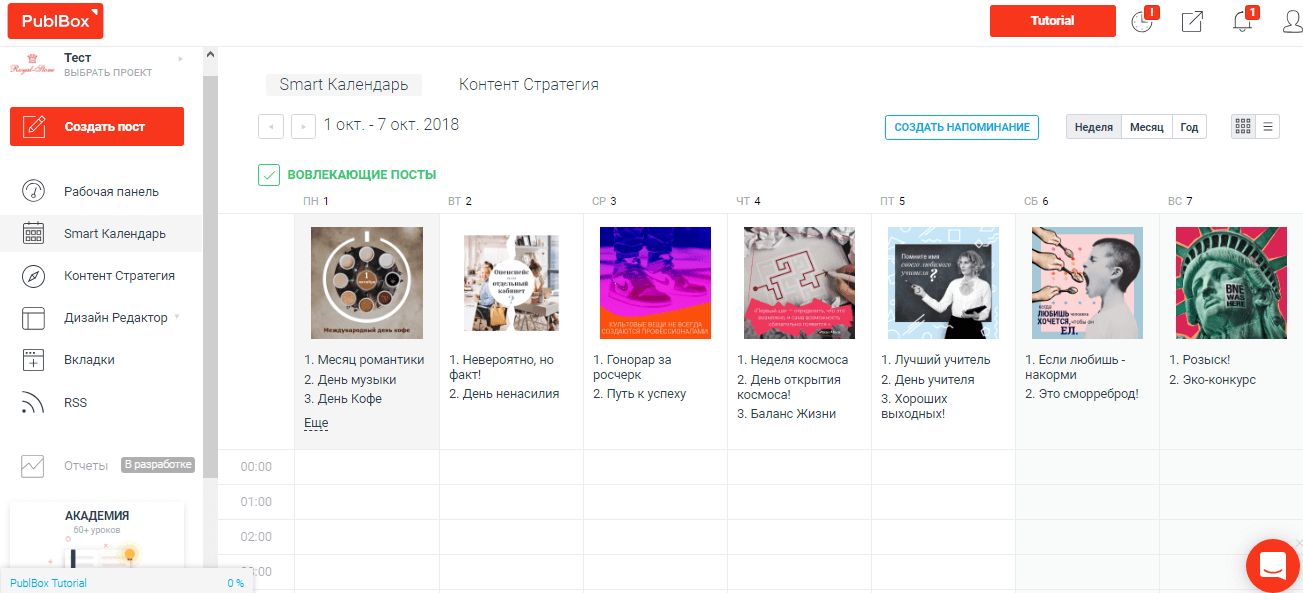Switch to grid view icon
The image size is (1303, 593).
1243,127
